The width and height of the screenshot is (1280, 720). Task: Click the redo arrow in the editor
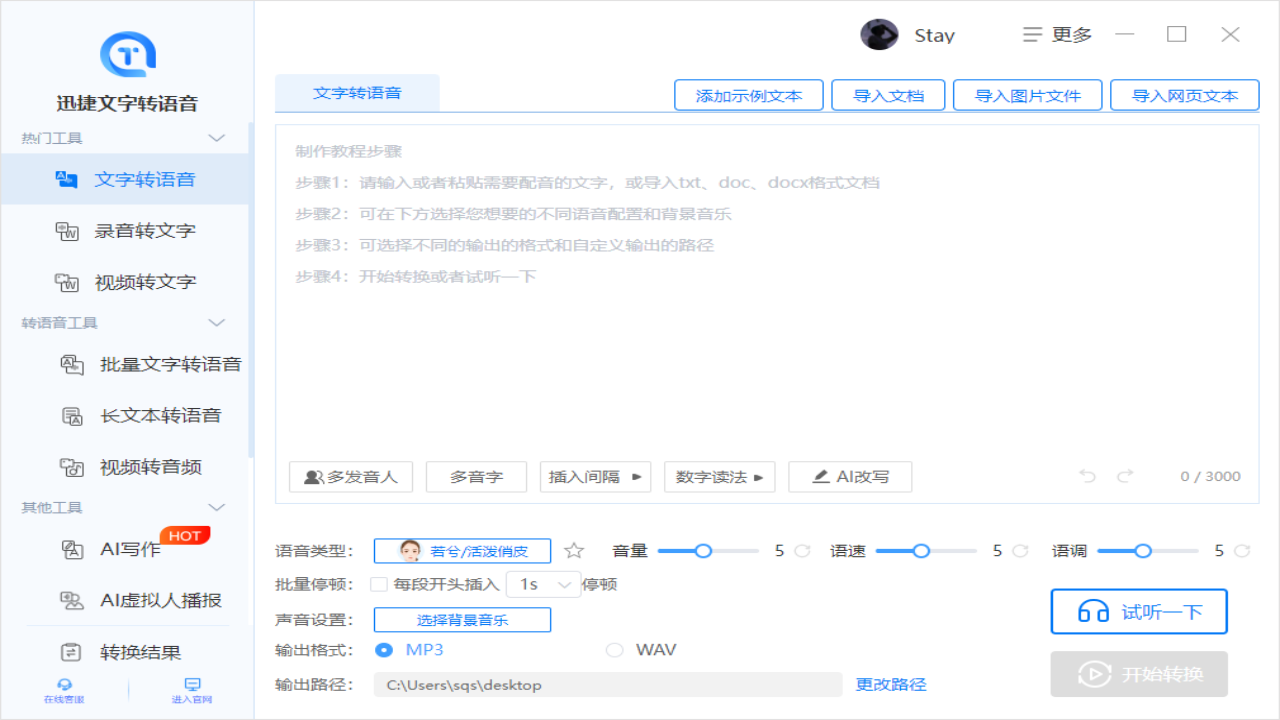1125,476
